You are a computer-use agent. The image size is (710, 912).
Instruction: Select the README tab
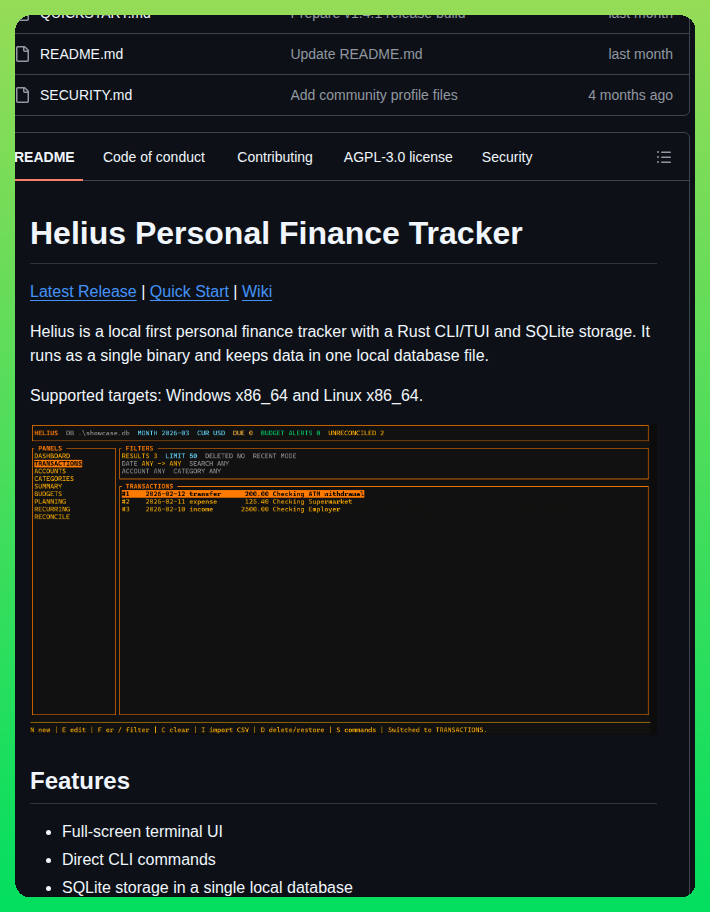click(x=45, y=157)
